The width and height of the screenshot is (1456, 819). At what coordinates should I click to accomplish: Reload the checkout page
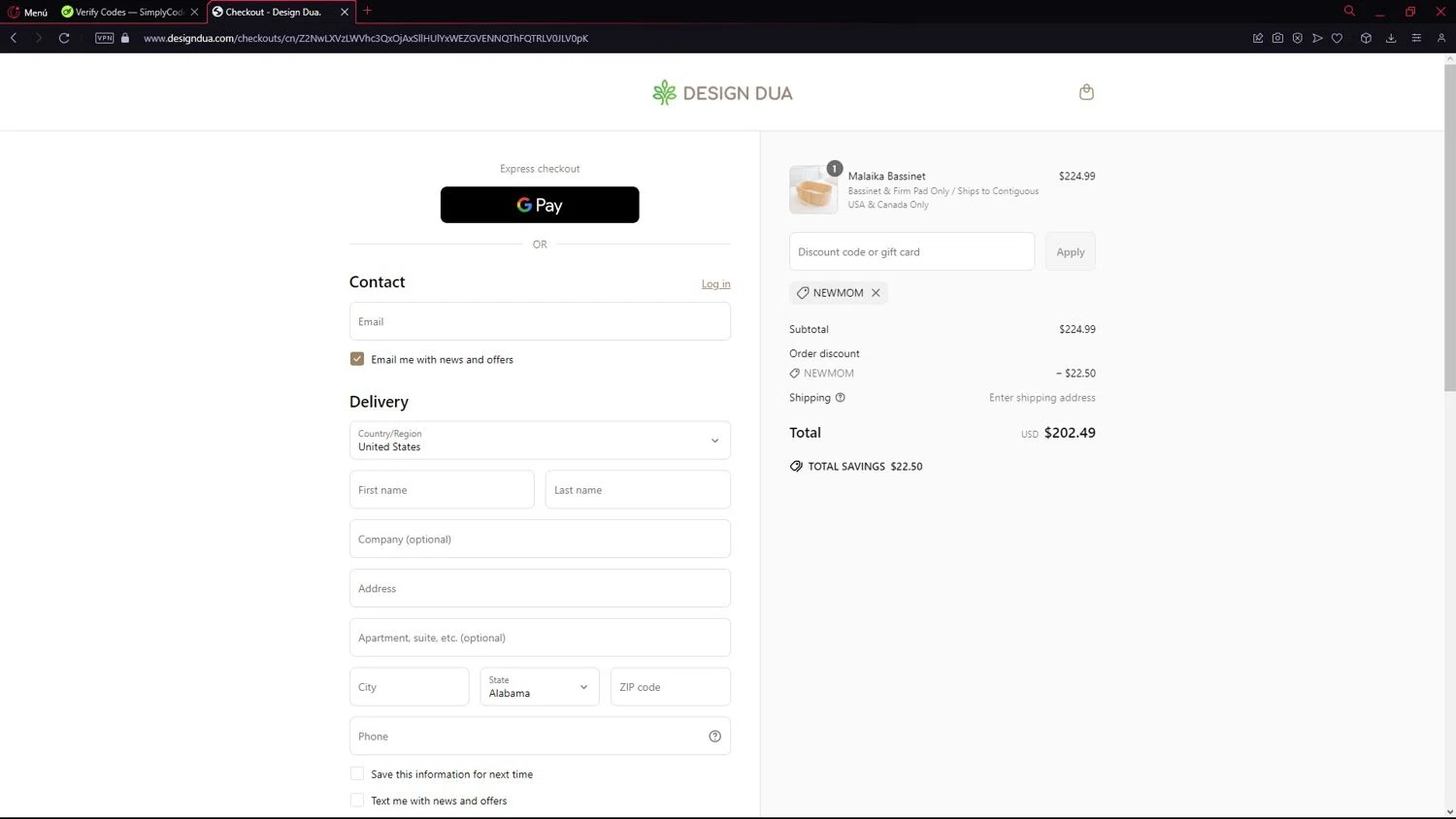[64, 38]
